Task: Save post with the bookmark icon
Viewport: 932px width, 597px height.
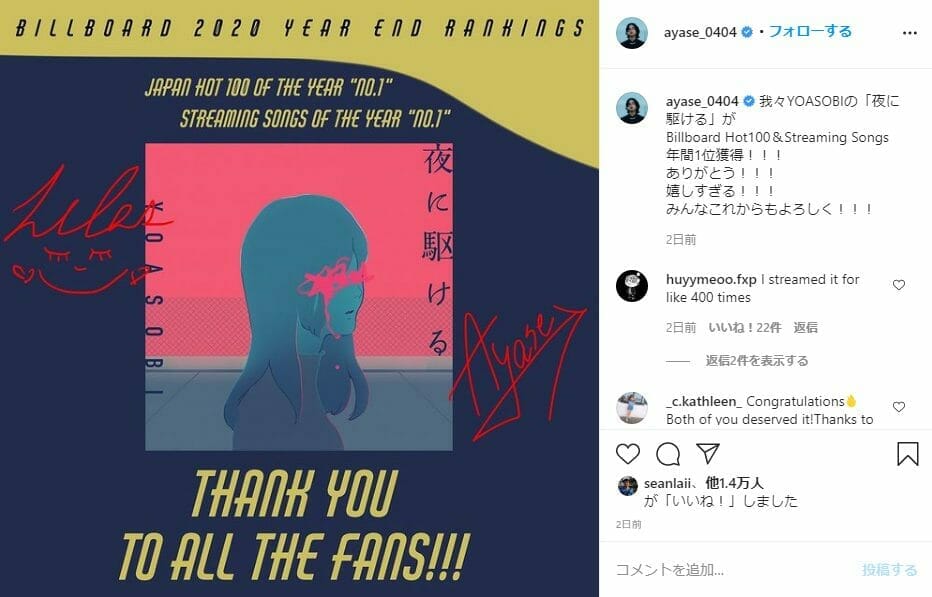Action: tap(908, 454)
